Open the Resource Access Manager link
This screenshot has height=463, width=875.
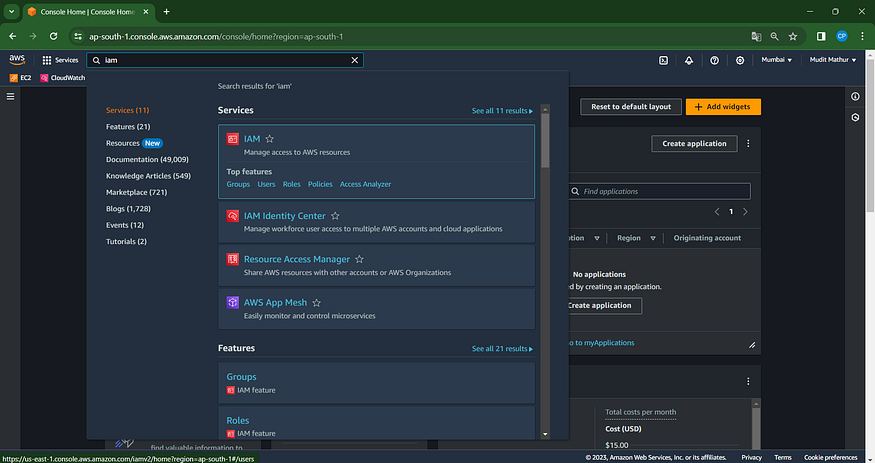297,259
